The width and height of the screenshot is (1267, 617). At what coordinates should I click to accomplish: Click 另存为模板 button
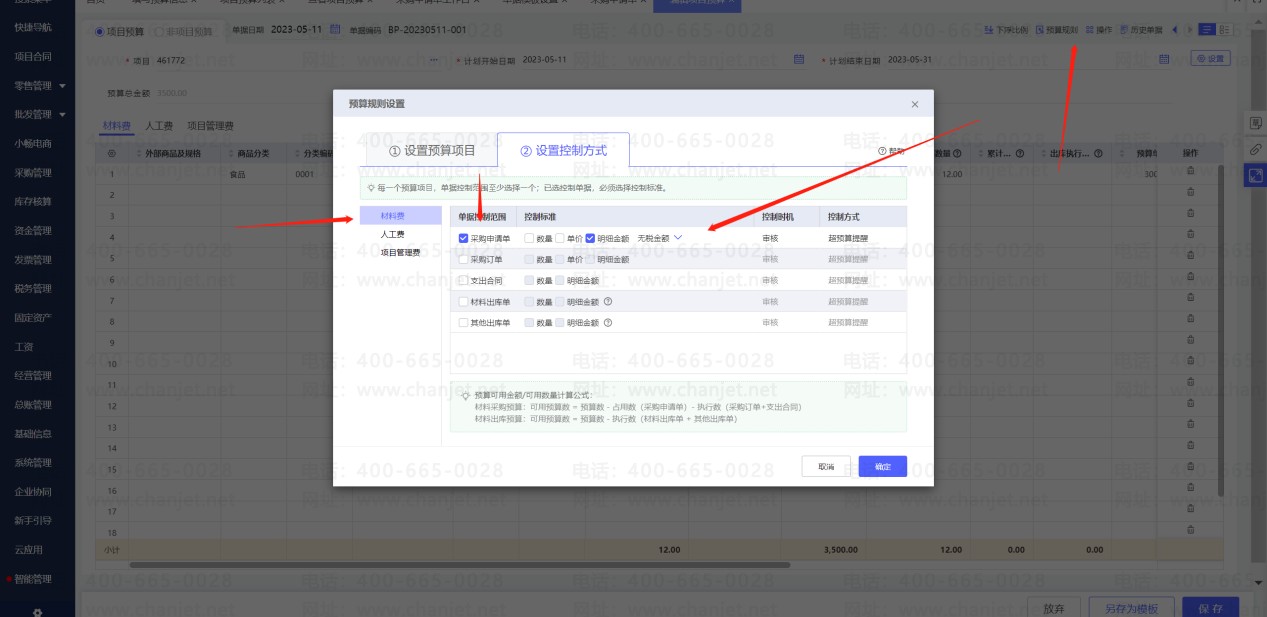tap(1131, 608)
